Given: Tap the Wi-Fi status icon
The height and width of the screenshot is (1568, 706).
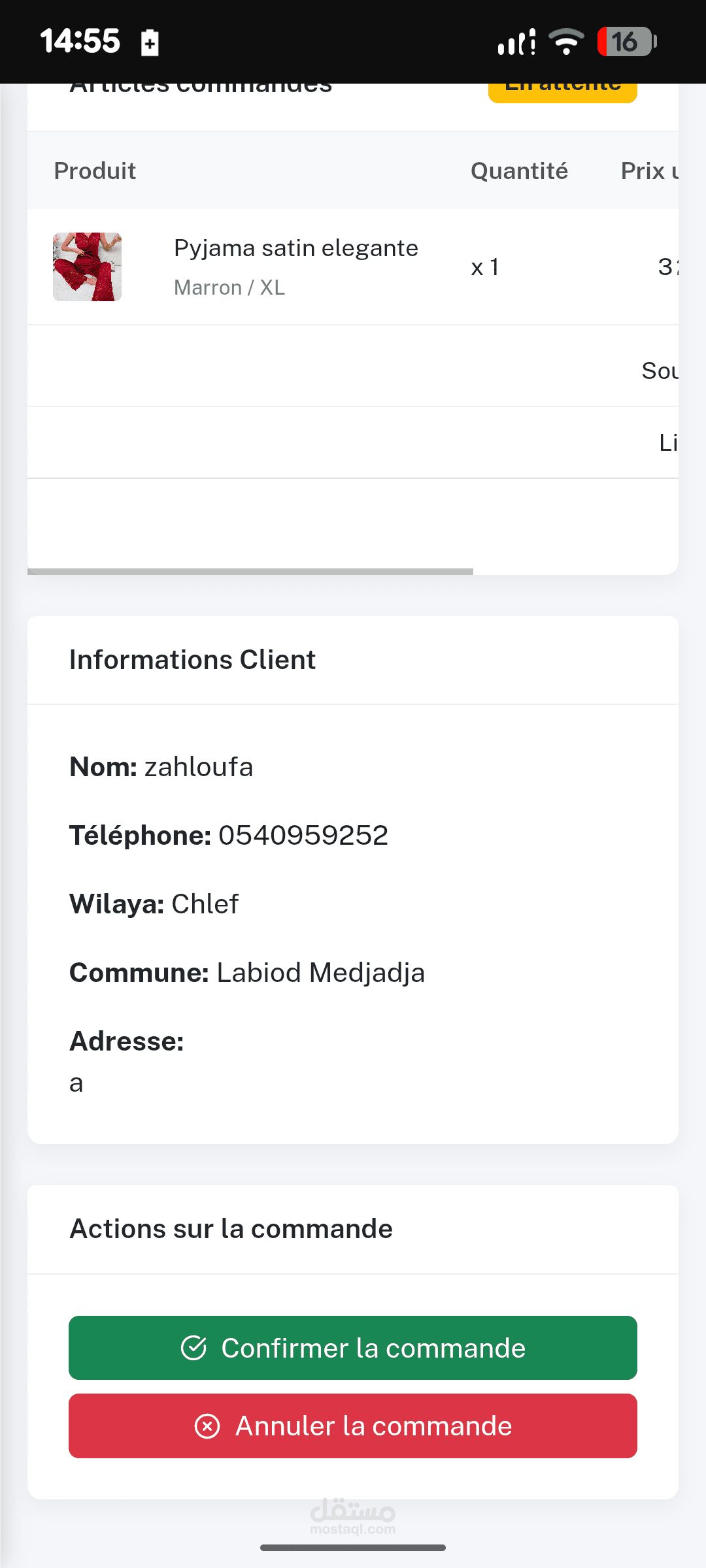Looking at the screenshot, I should [566, 42].
